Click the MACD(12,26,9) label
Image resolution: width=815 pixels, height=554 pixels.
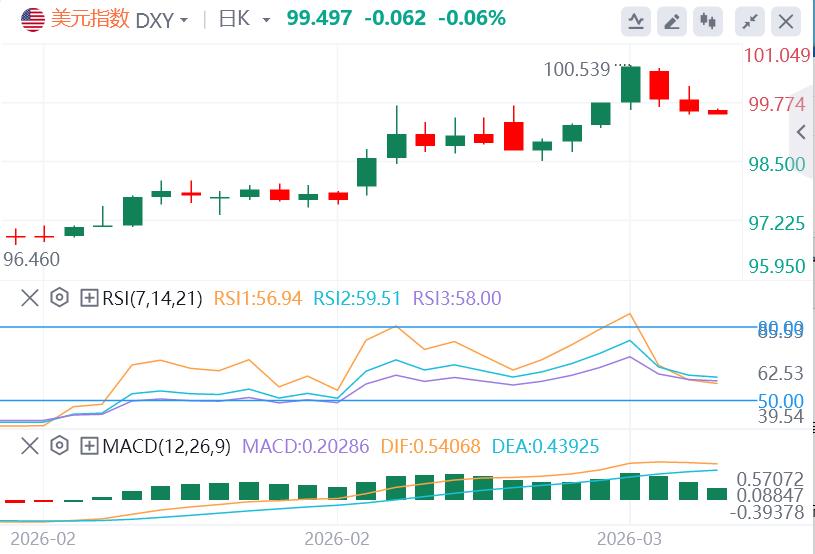click(x=166, y=446)
